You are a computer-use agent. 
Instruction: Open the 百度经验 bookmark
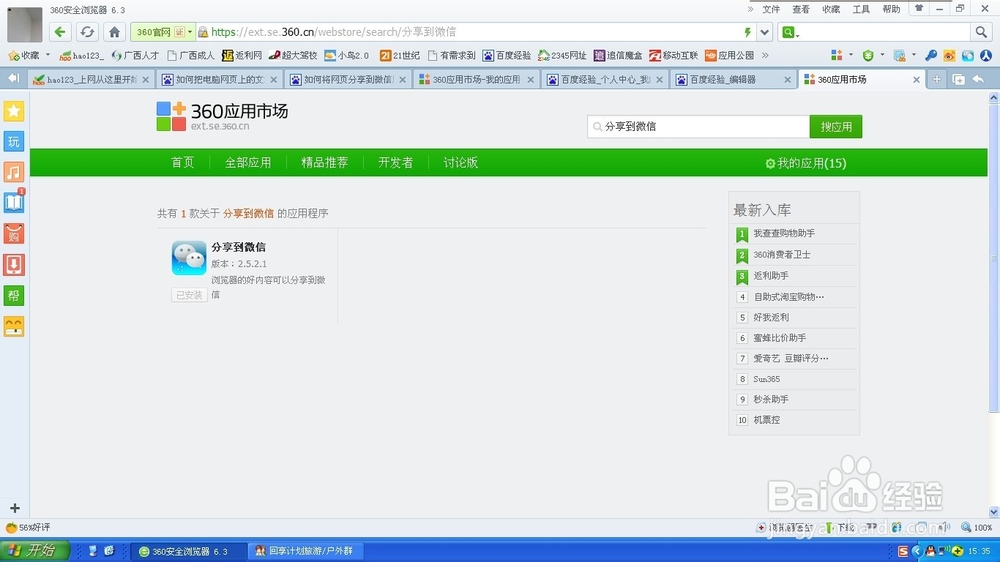tap(507, 55)
